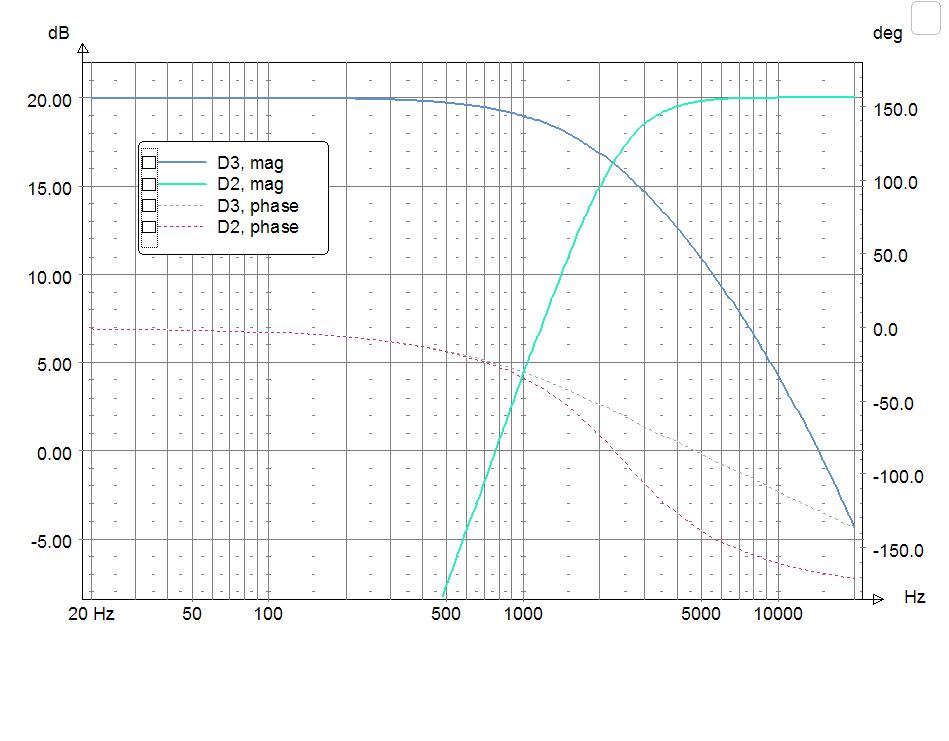Click the 5000 frequency axis label

tap(701, 614)
